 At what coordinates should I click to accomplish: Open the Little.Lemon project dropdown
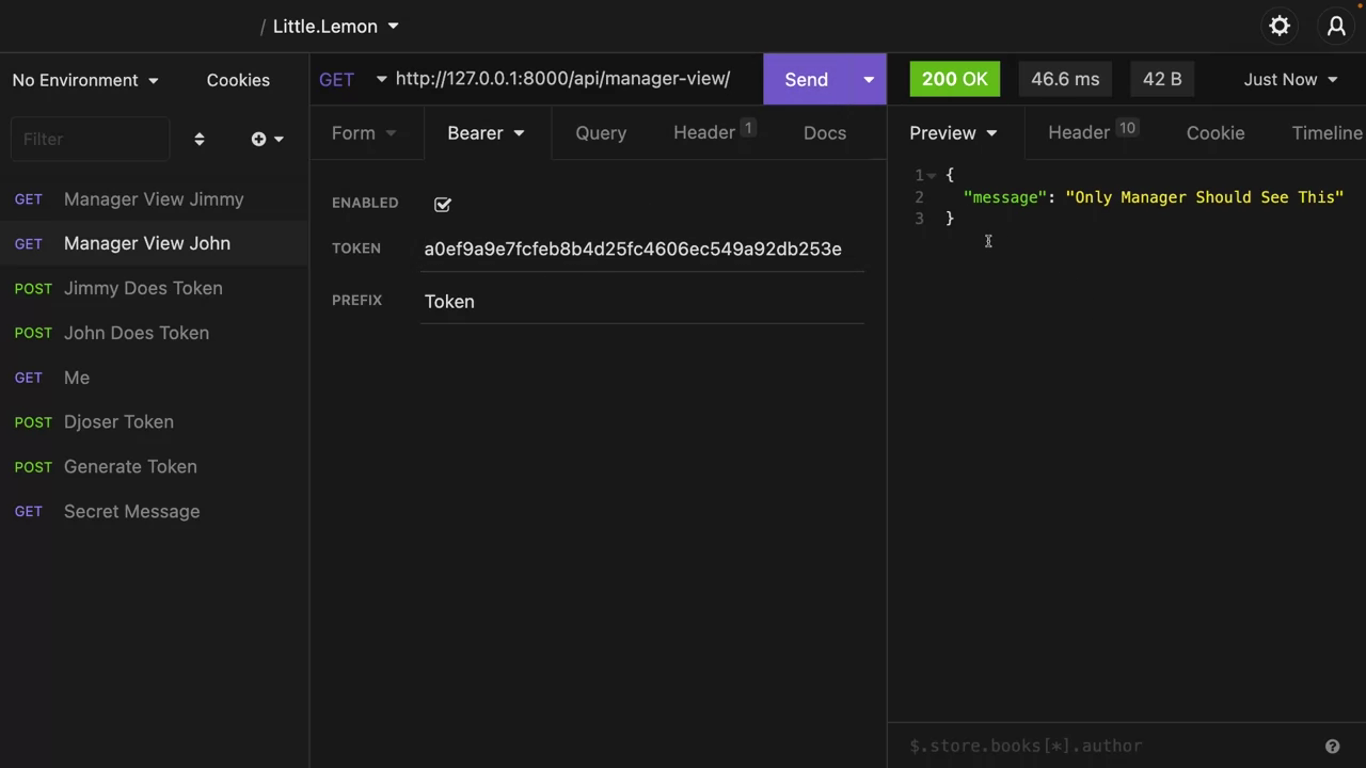(x=335, y=27)
